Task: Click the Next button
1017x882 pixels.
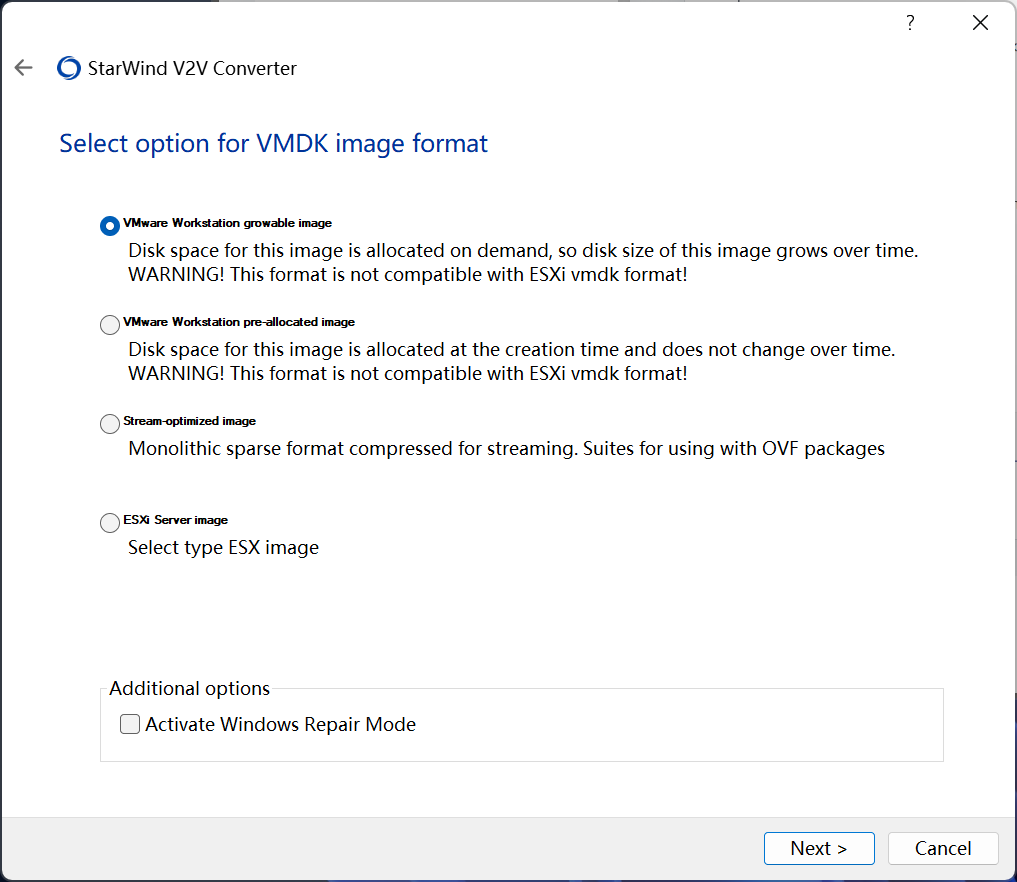Action: pyautogui.click(x=818, y=848)
